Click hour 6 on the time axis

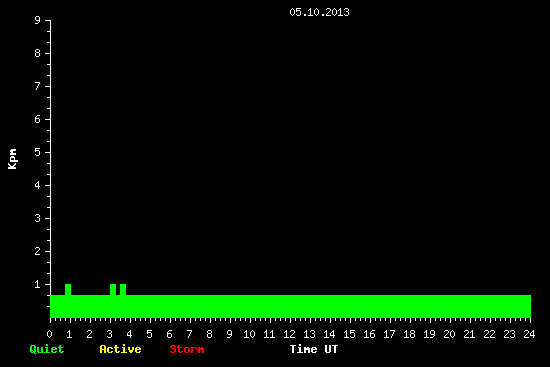point(169,334)
